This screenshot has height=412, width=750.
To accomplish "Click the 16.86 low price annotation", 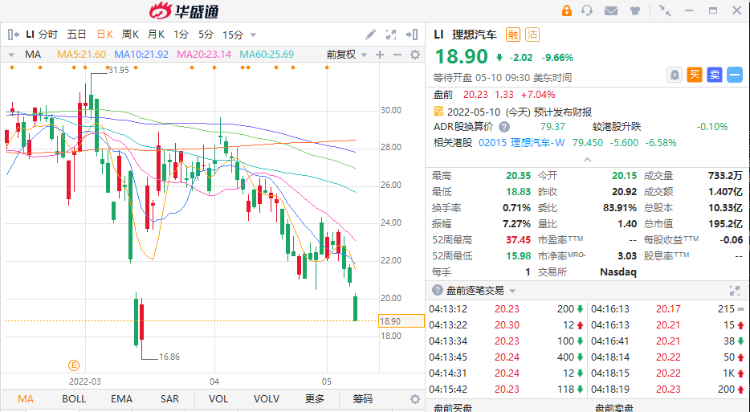I will point(169,357).
